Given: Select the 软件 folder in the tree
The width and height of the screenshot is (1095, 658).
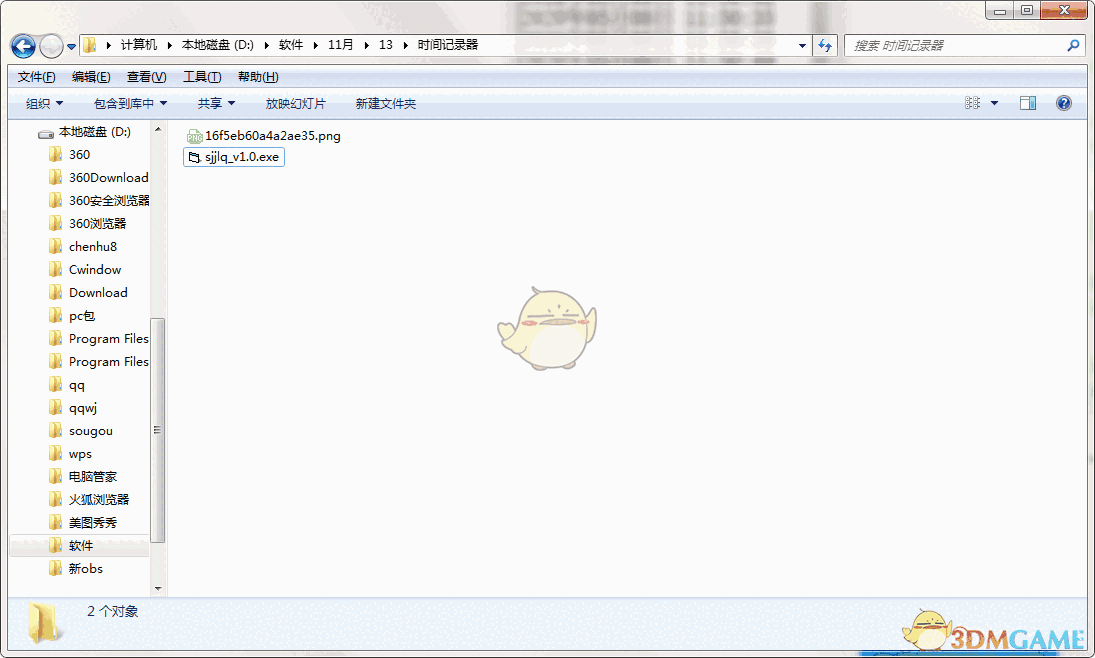Looking at the screenshot, I should tap(80, 546).
